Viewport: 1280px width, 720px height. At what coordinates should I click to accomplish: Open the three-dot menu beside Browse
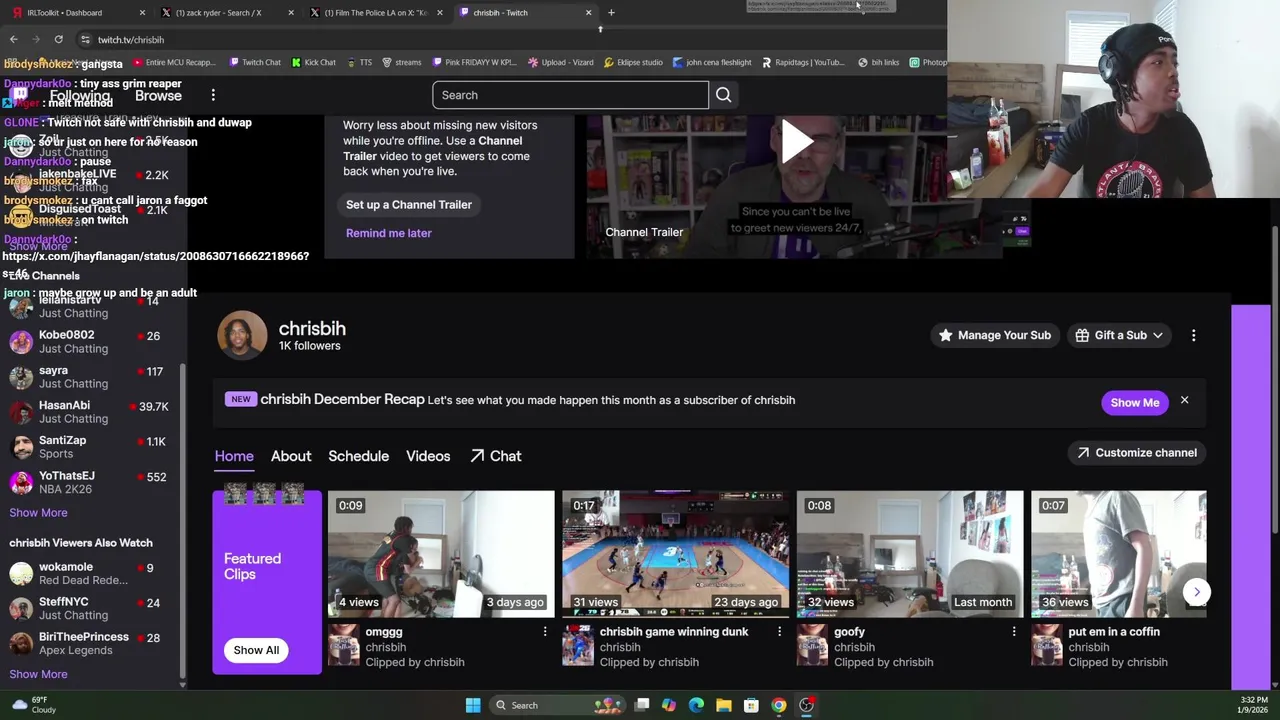pos(213,95)
